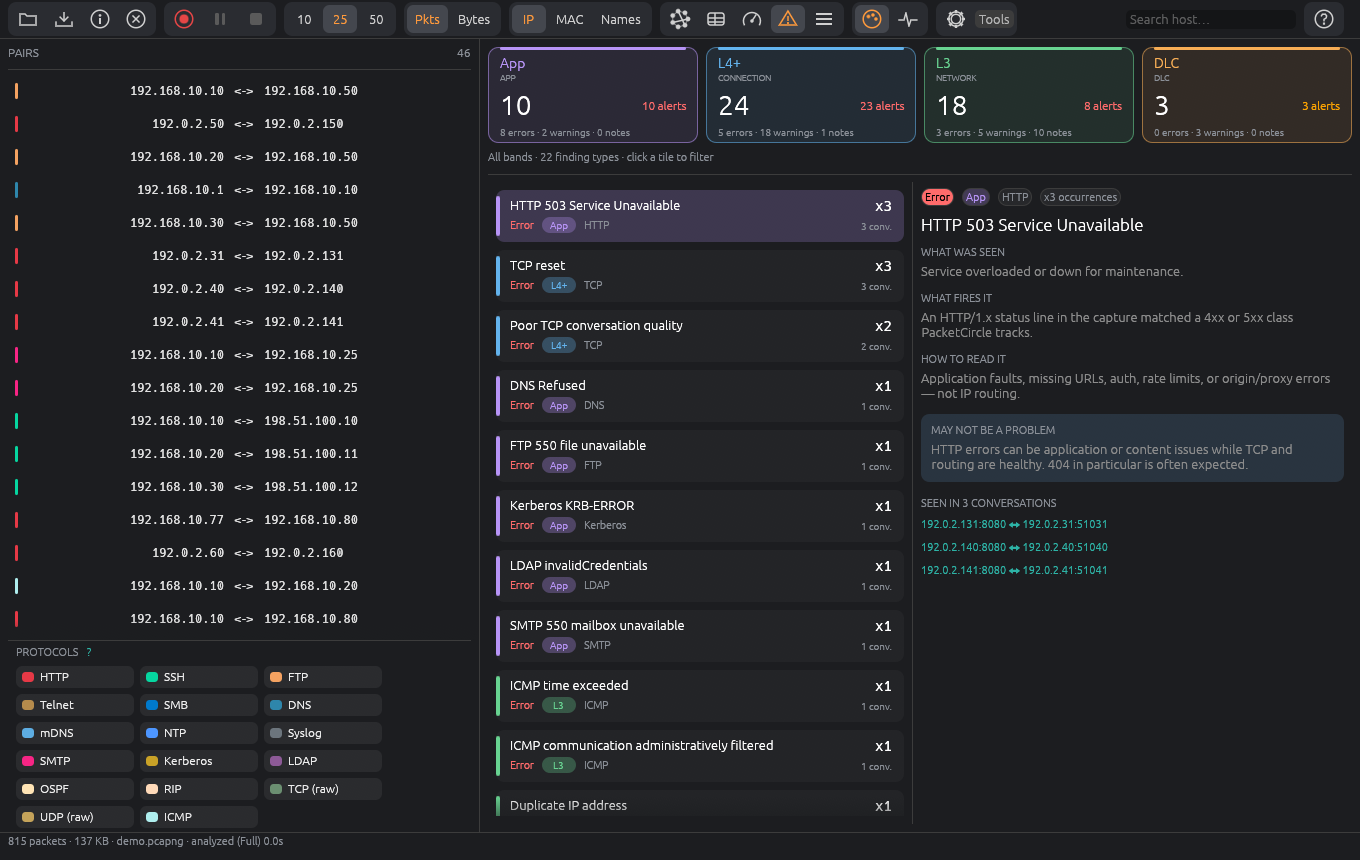This screenshot has height=860, width=1360.
Task: Open the Tools menu
Action: tap(994, 19)
